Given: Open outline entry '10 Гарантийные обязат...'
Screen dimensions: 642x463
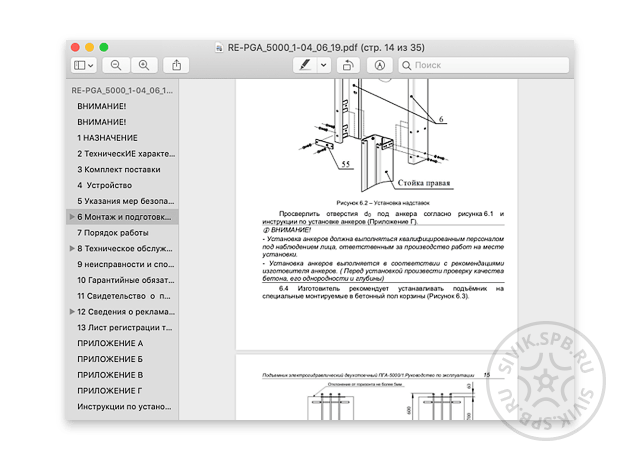Looking at the screenshot, I should click(x=126, y=280).
